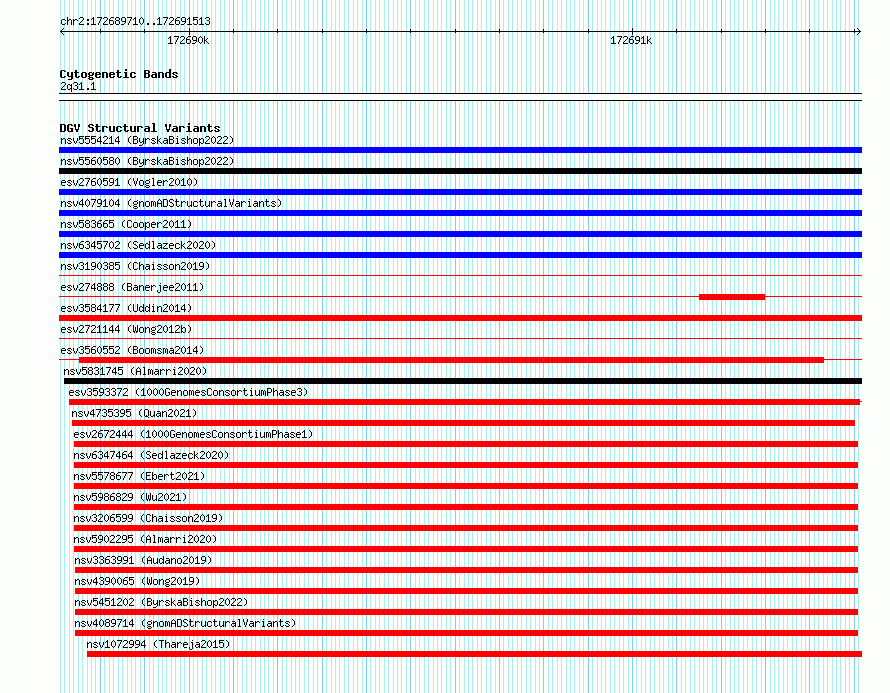Open variant nsv3206599 (Chaisson2019)

coord(148,518)
